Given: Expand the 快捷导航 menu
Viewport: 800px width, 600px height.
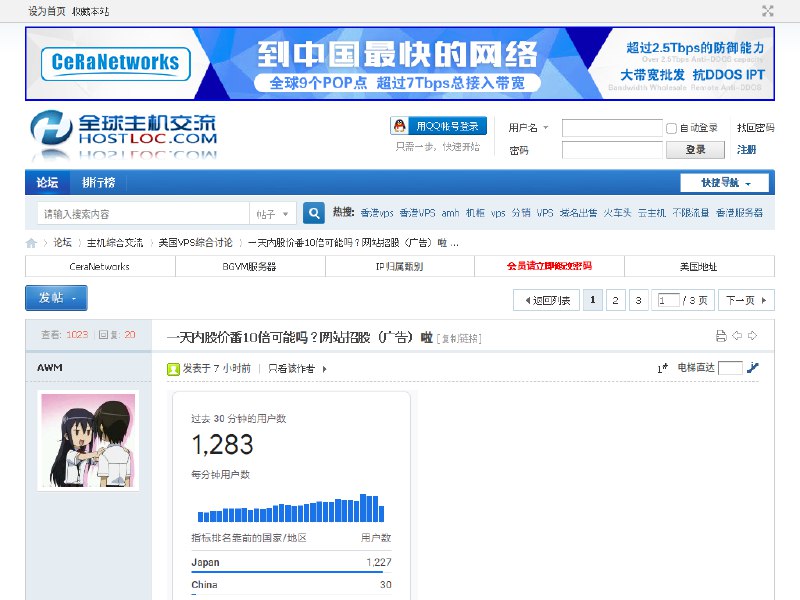Looking at the screenshot, I should (722, 183).
